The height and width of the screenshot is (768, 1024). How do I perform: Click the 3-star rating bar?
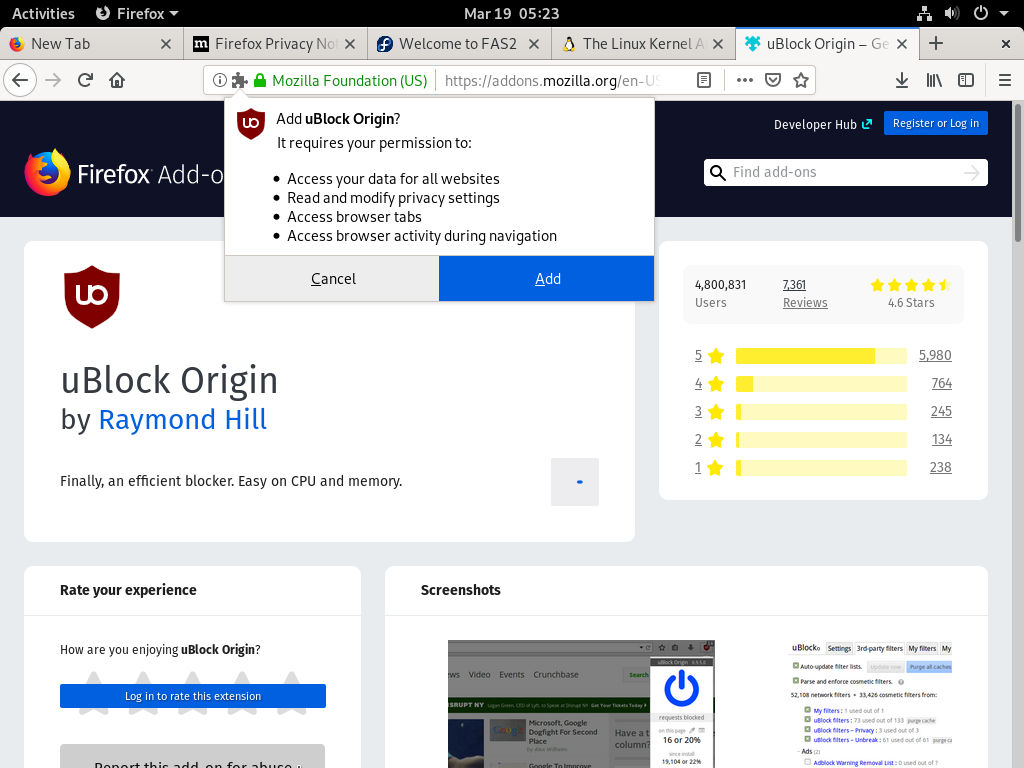pyautogui.click(x=821, y=412)
